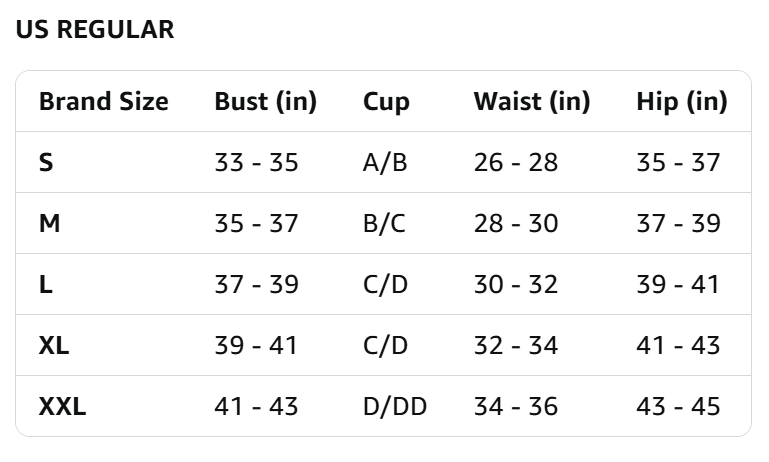
Task: Select the Hip (in) column header
Action: coord(682,102)
